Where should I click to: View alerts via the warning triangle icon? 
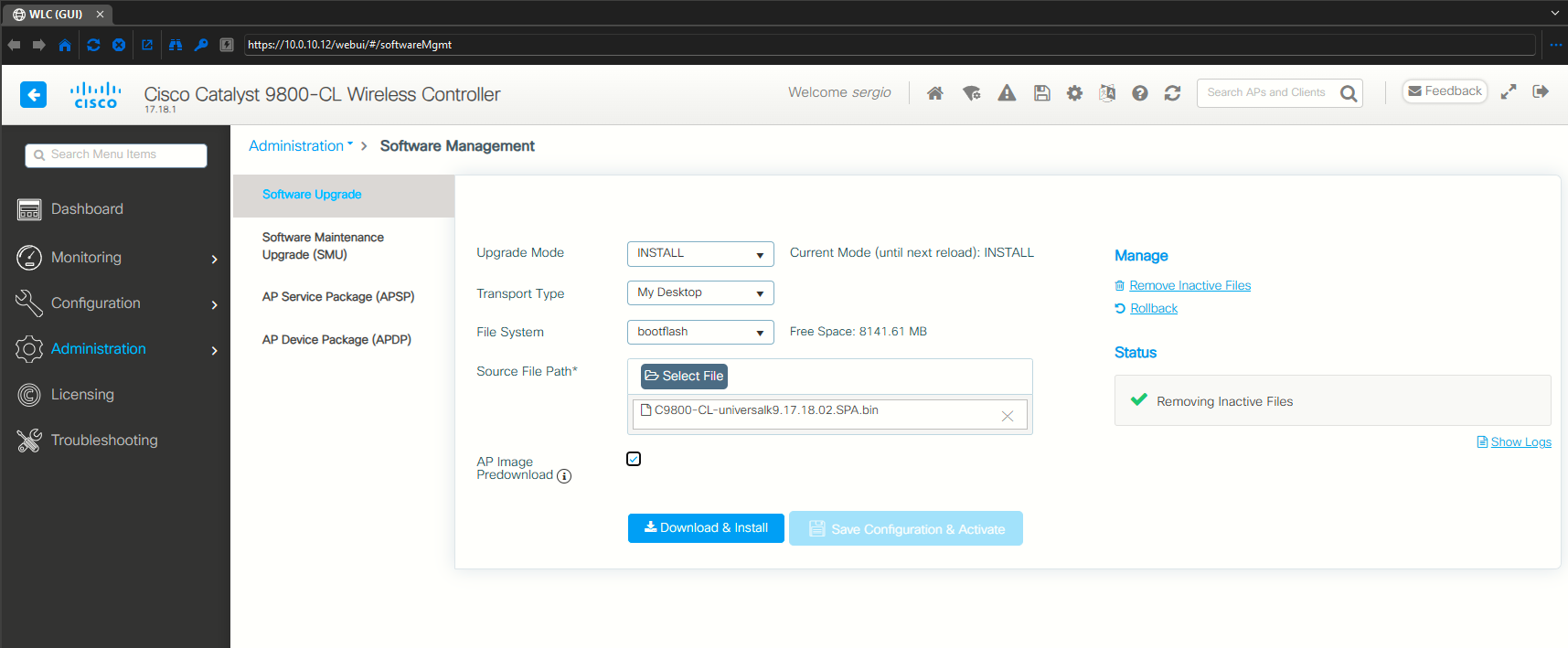1007,93
